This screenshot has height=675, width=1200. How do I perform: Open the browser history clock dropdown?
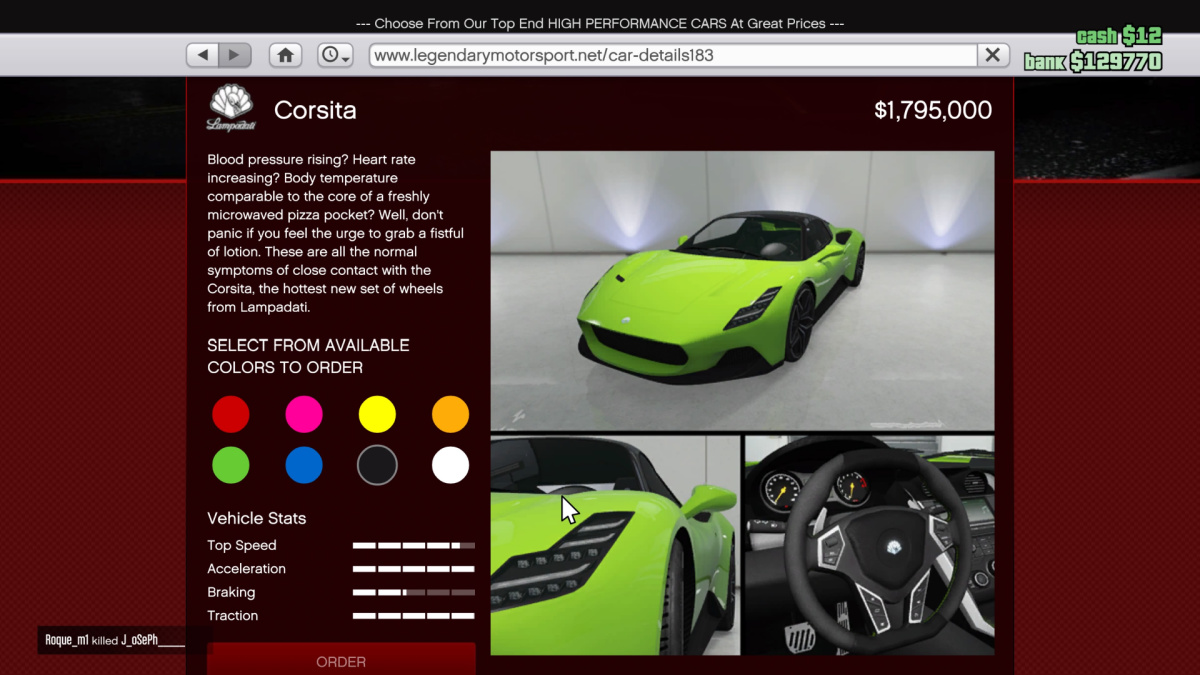pyautogui.click(x=335, y=55)
